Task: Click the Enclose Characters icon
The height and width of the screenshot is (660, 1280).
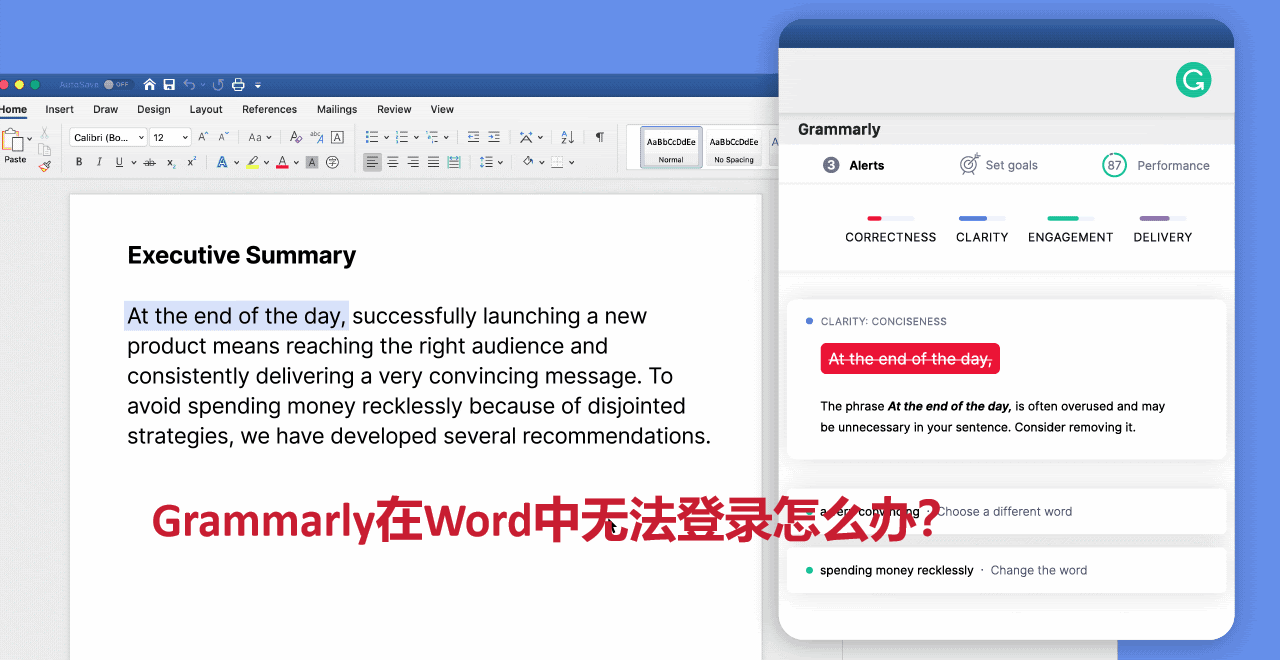Action: click(333, 162)
